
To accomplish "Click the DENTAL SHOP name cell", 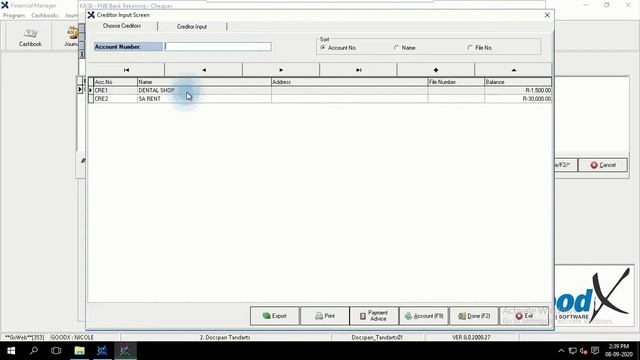I will click(204, 90).
